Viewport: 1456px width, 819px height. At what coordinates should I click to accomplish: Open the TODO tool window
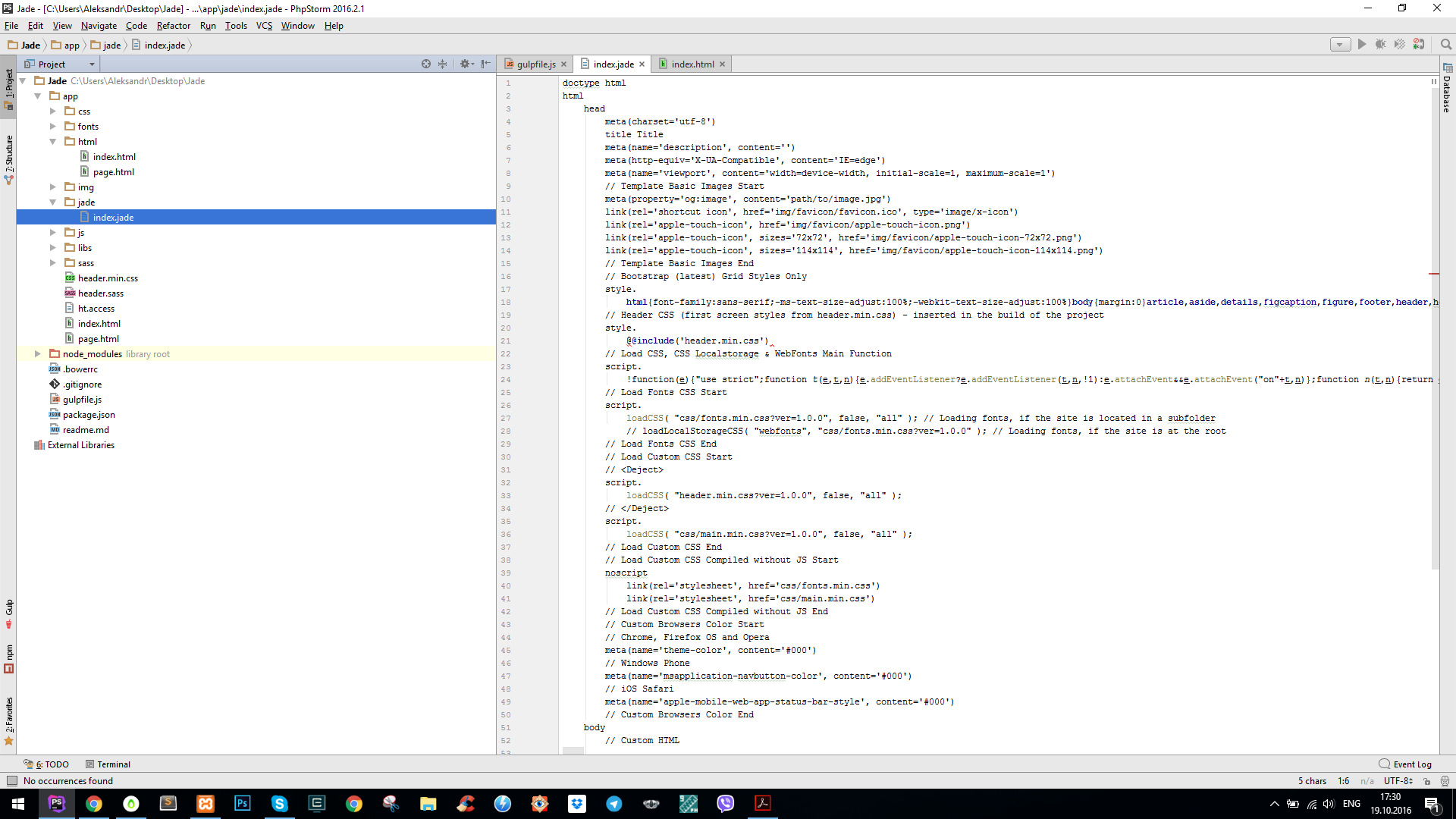(47, 764)
